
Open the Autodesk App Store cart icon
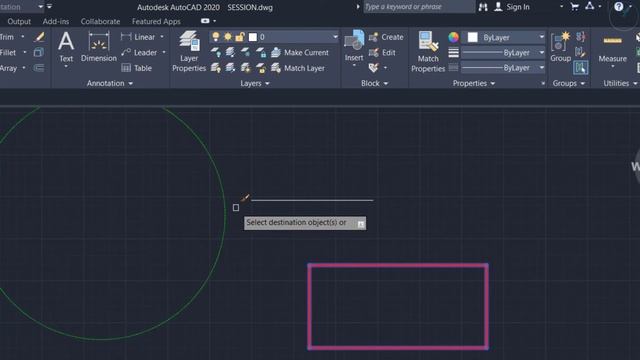[574, 7]
